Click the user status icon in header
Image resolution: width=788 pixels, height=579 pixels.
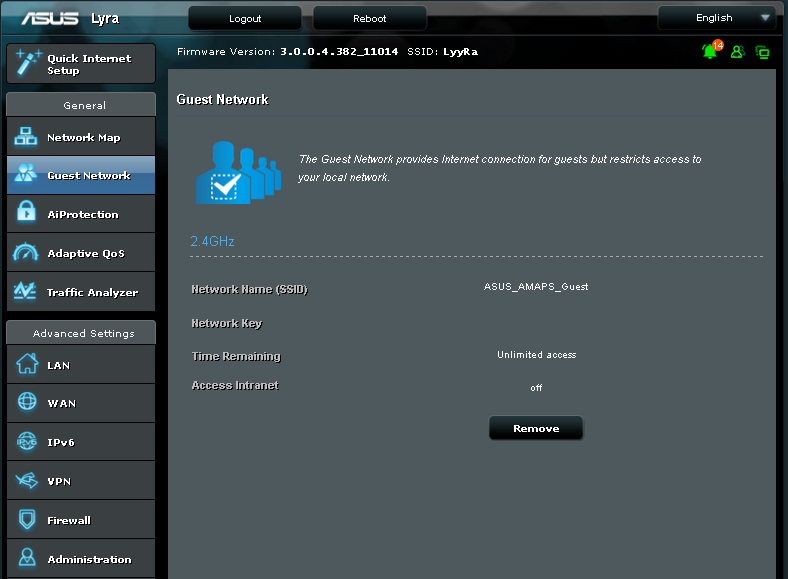coord(737,52)
